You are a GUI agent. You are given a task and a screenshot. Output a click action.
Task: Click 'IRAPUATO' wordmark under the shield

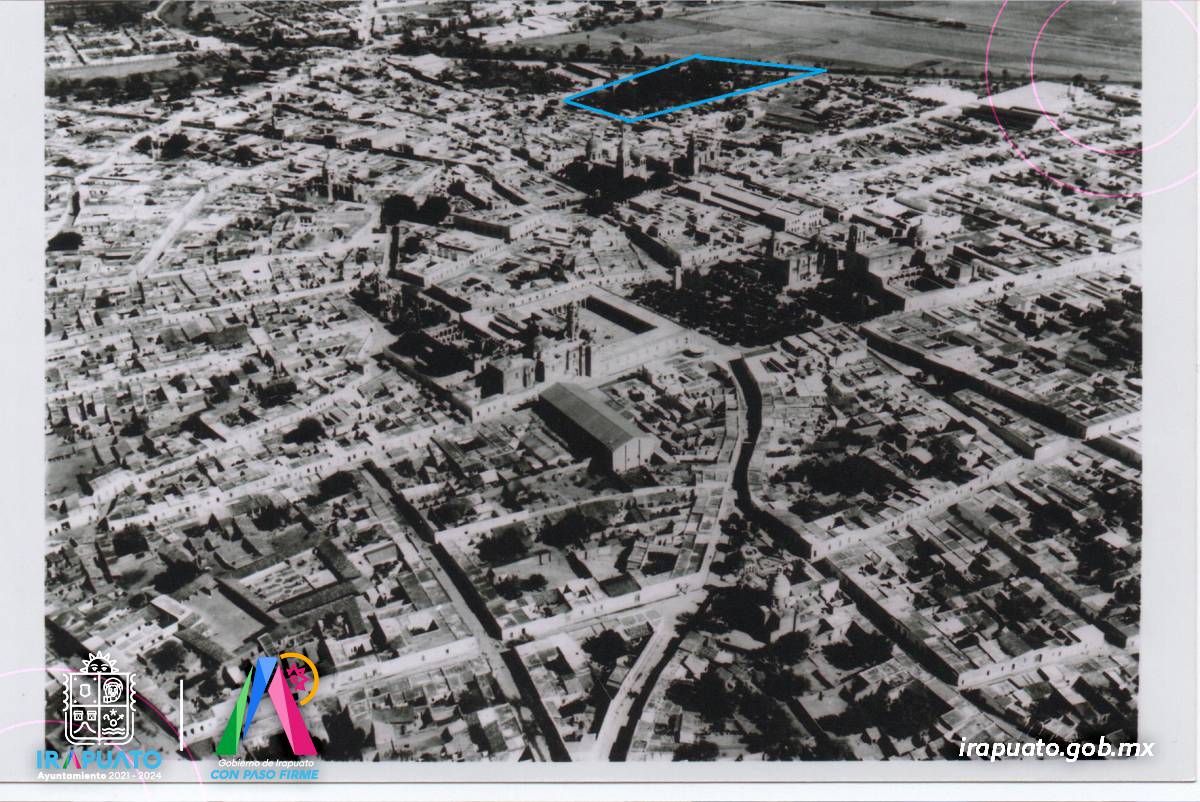pyautogui.click(x=99, y=759)
